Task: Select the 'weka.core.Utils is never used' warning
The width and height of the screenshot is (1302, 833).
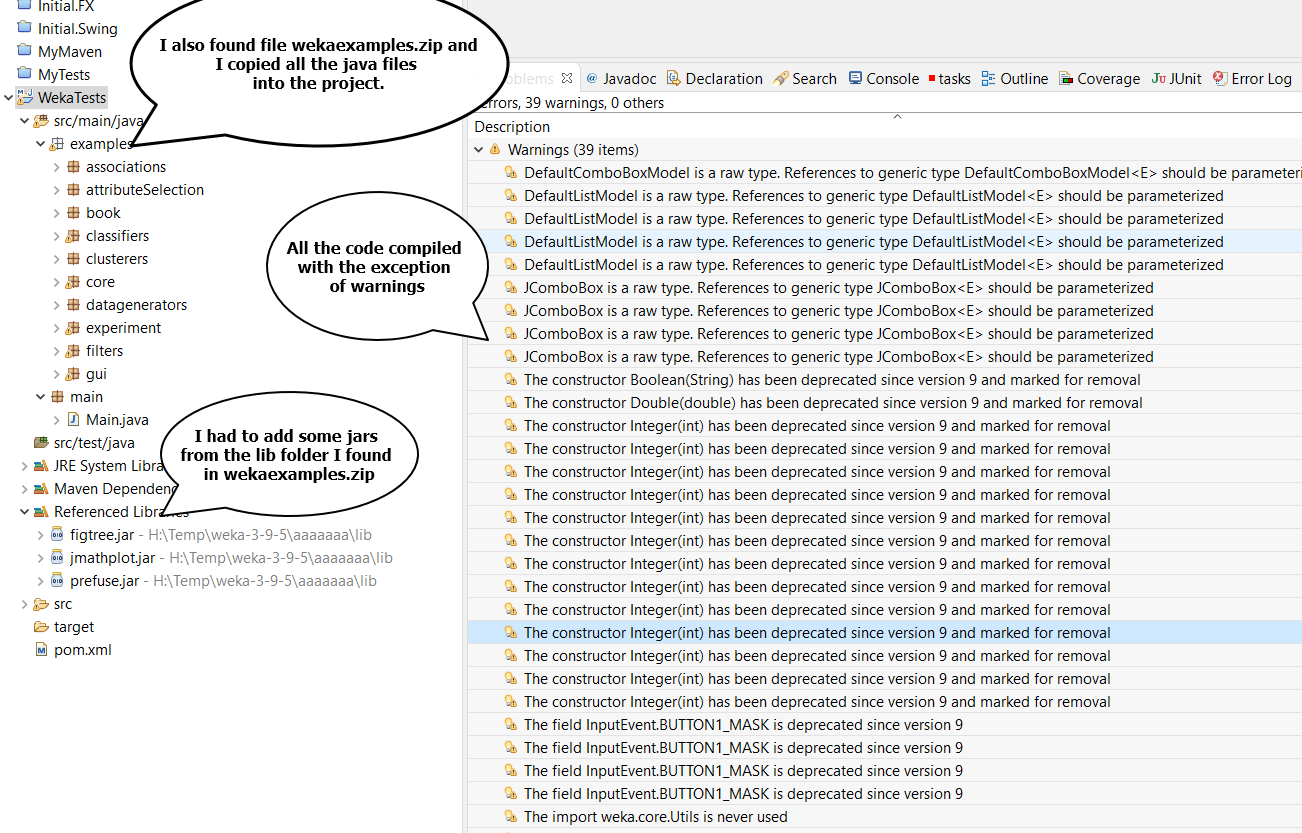Action: 655,817
